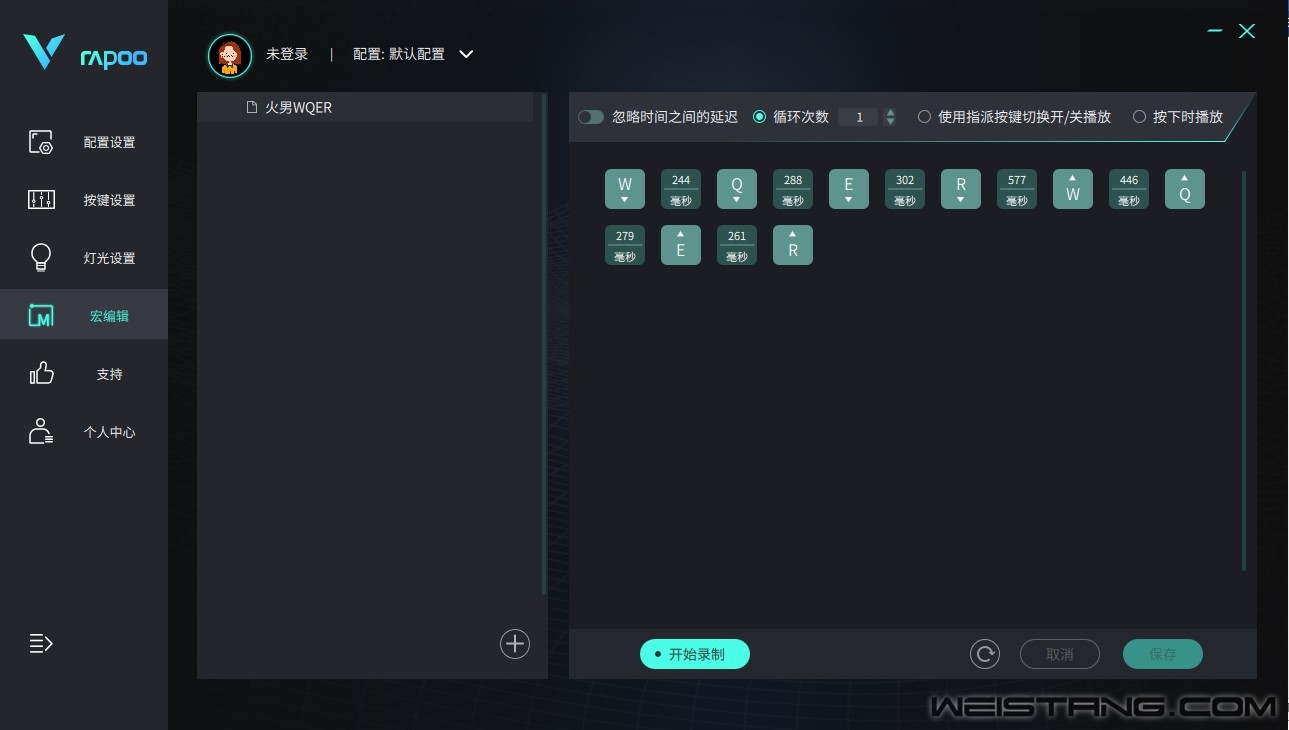This screenshot has height=730, width=1289.
Task: Click the 保存 save button
Action: (x=1162, y=654)
